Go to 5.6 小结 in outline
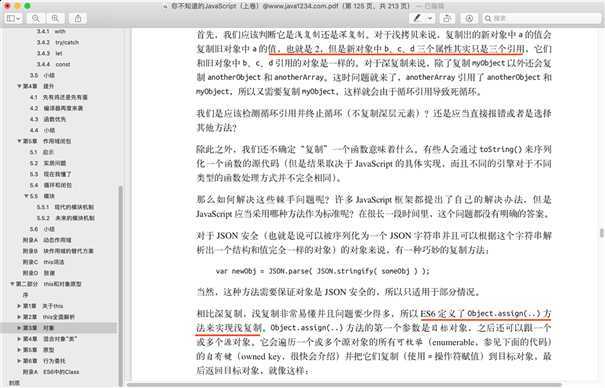 [42, 229]
